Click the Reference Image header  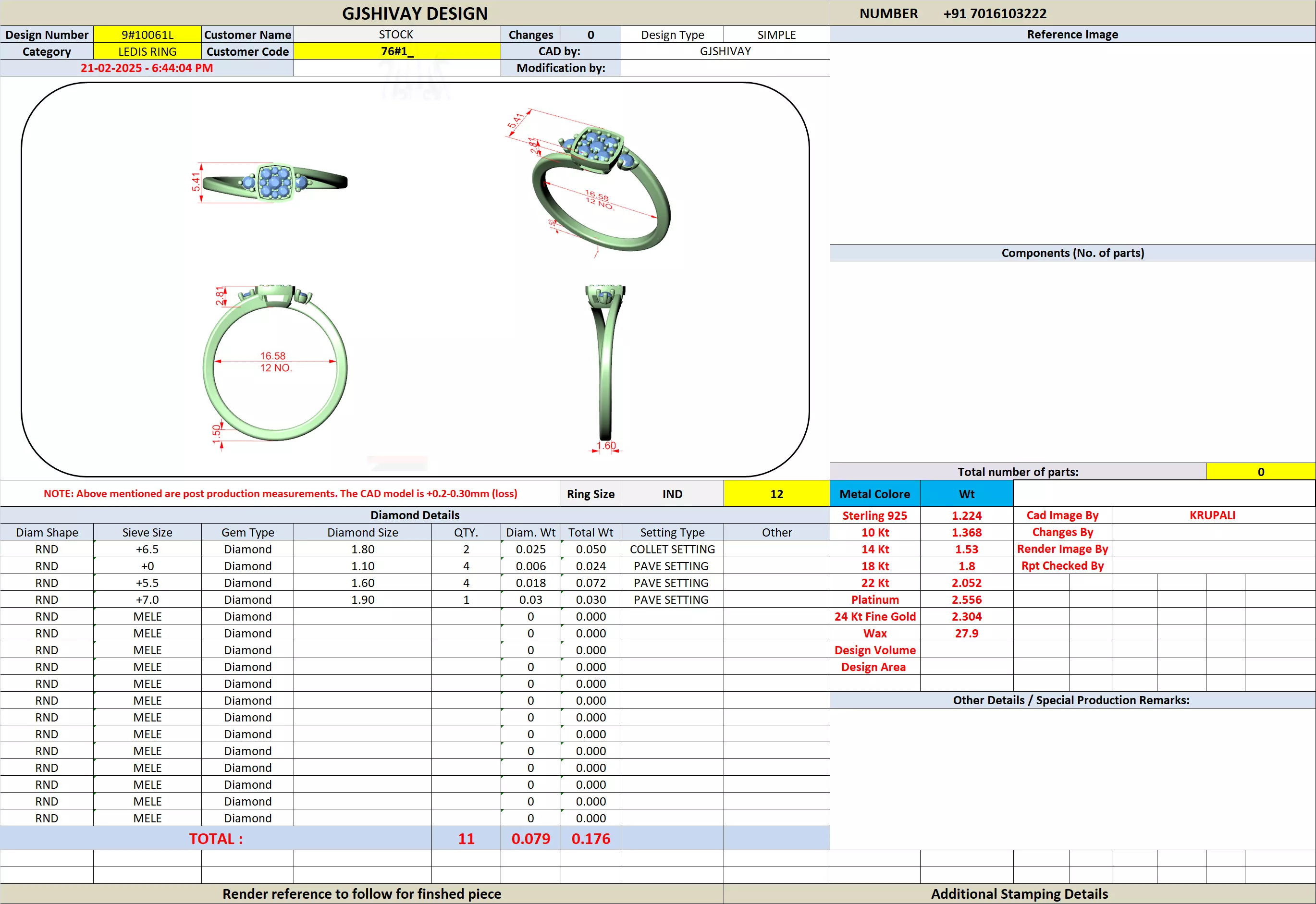click(x=1072, y=35)
